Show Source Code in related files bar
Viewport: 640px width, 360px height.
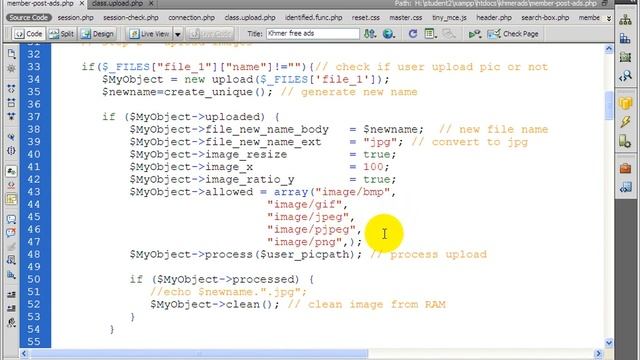click(29, 18)
